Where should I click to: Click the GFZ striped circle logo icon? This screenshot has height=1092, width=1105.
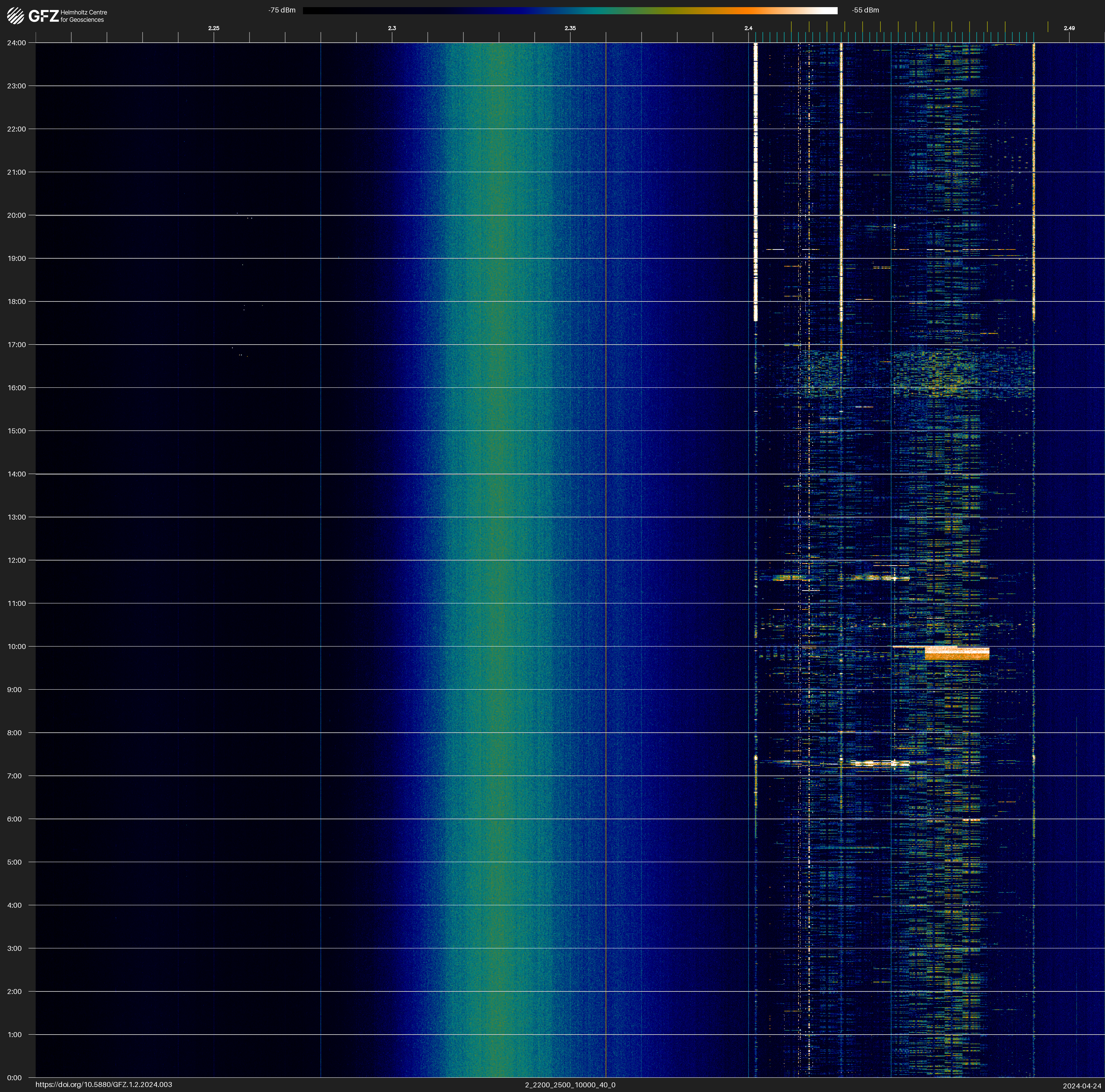(15, 16)
